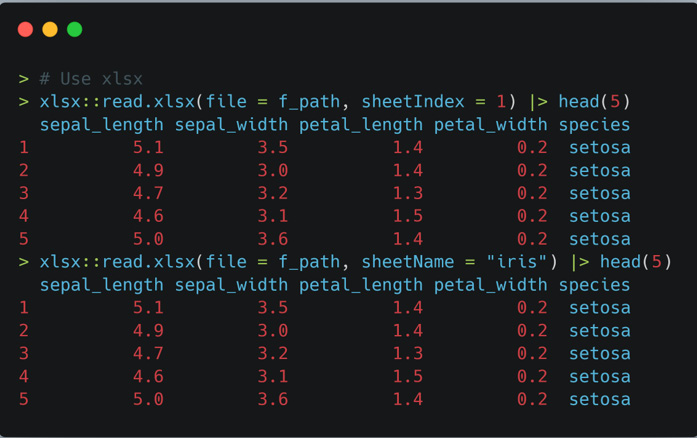697x438 pixels.
Task: Click the red close window dot
Action: [x=25, y=30]
